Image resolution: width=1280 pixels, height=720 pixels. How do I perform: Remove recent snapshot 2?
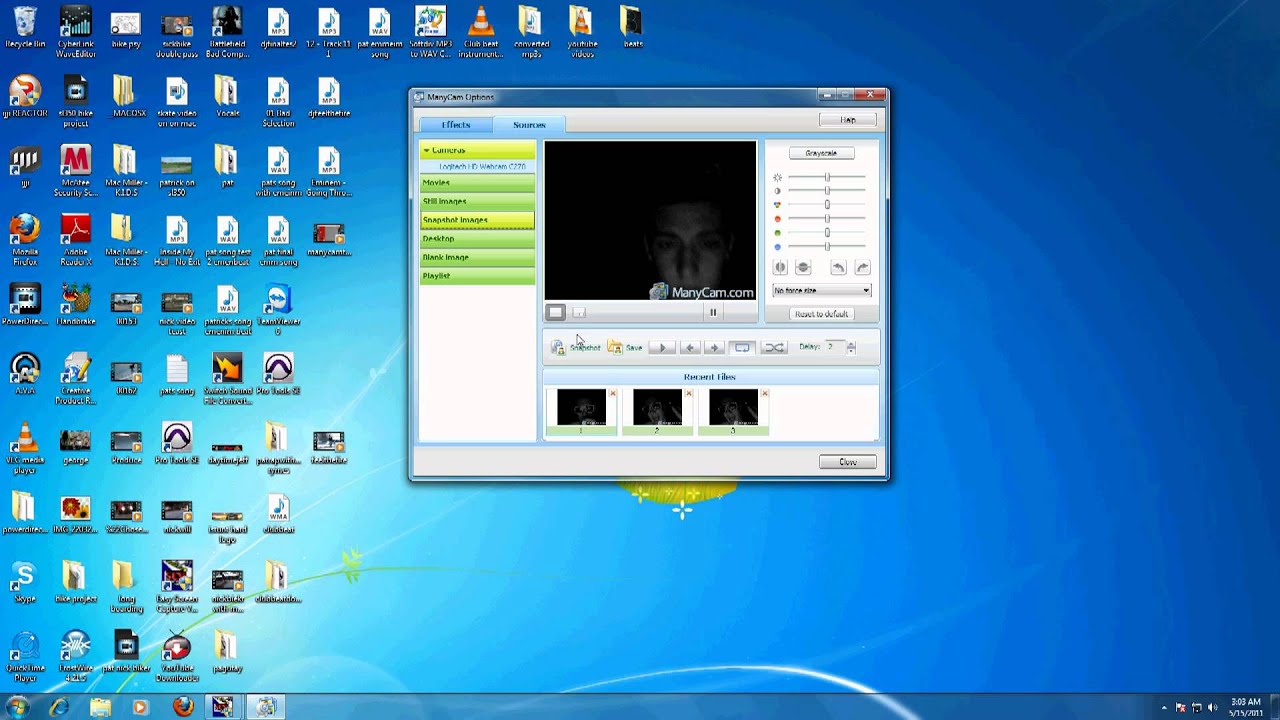tap(689, 393)
